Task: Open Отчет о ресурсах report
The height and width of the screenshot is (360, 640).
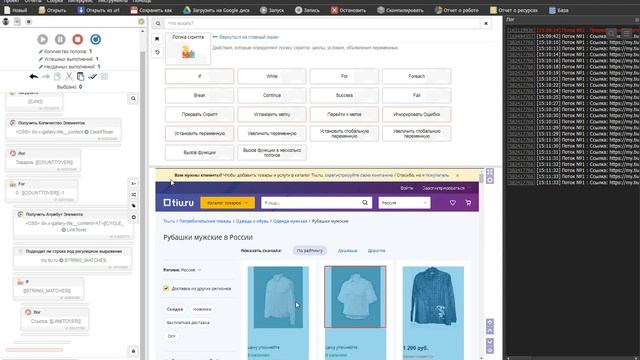Action: (514, 10)
